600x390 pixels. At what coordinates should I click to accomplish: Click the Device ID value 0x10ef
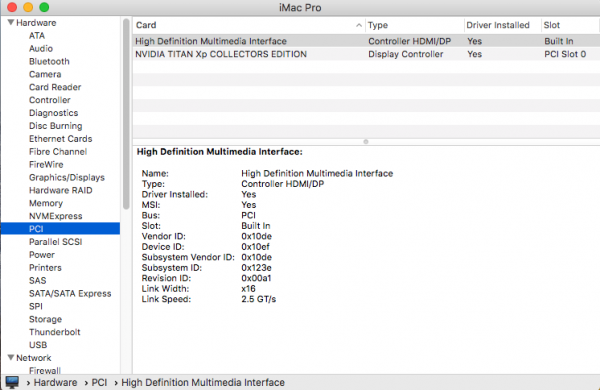click(x=255, y=247)
